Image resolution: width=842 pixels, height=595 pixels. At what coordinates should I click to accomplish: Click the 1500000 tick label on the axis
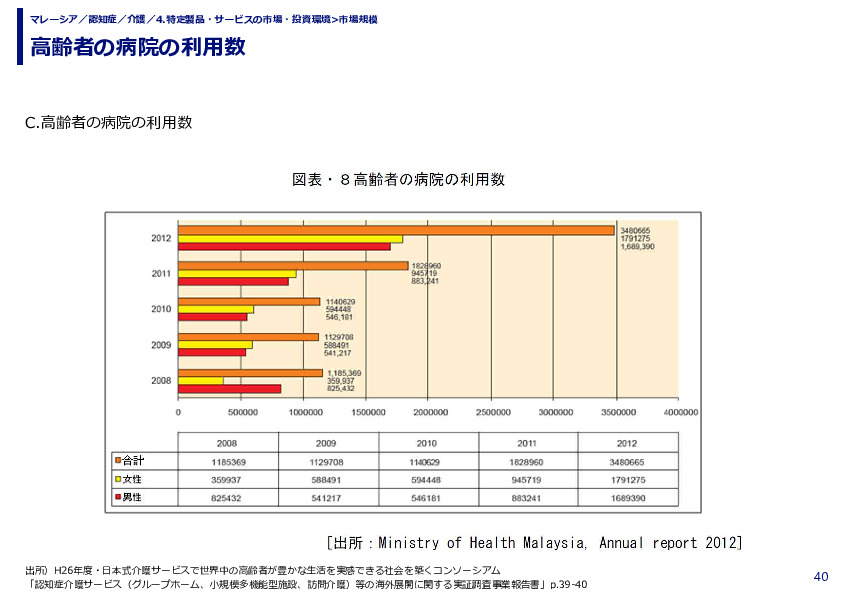368,412
